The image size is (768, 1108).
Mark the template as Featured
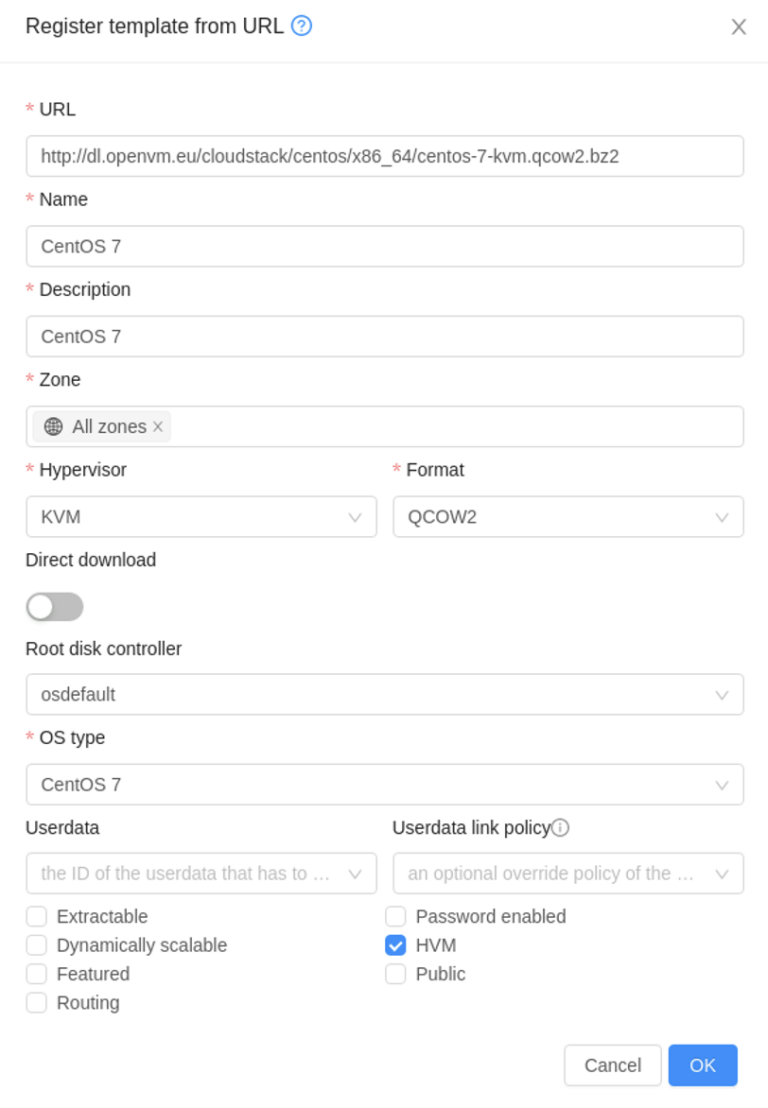[x=36, y=973]
